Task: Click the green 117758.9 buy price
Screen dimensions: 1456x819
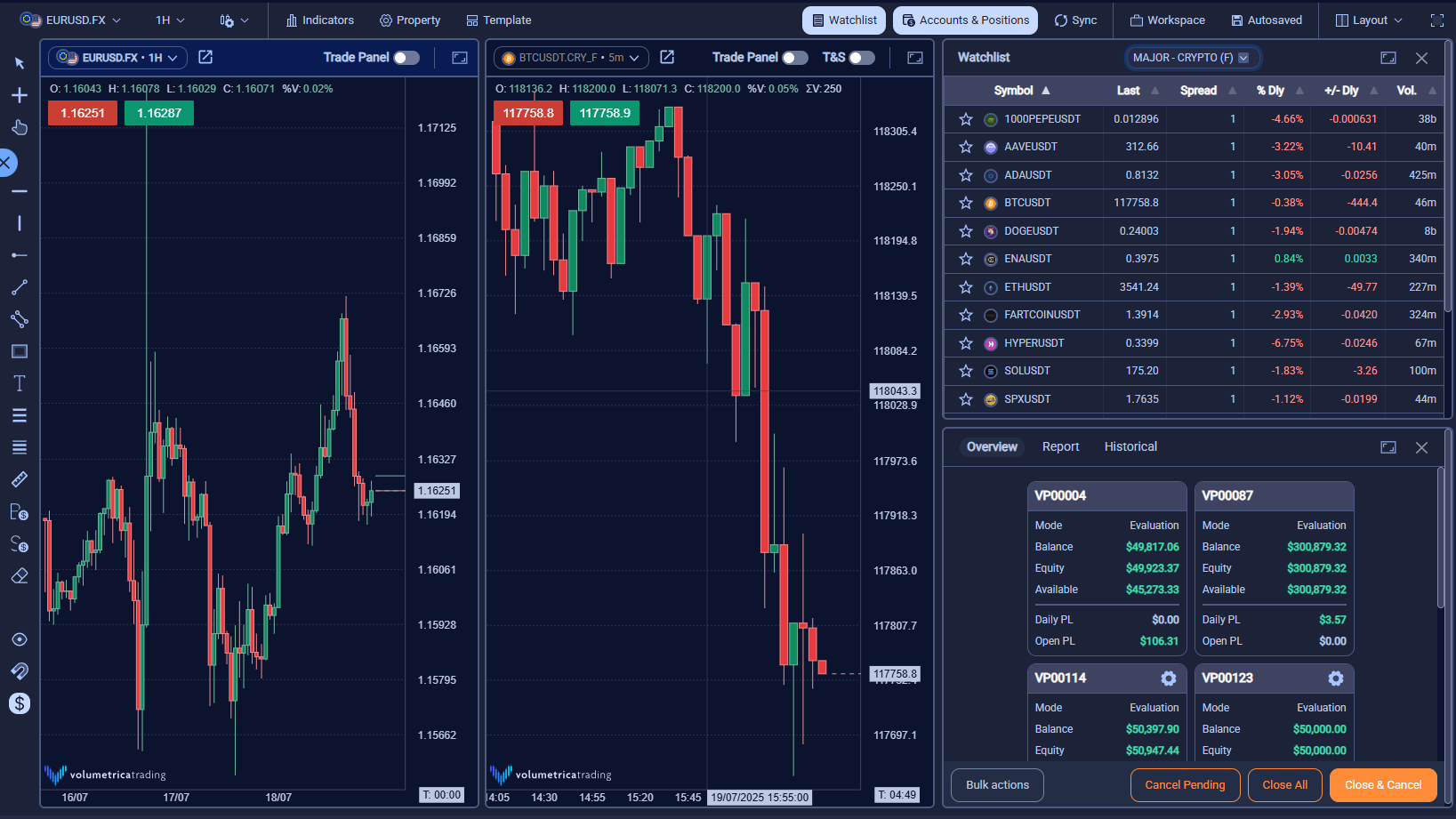Action: pyautogui.click(x=605, y=113)
